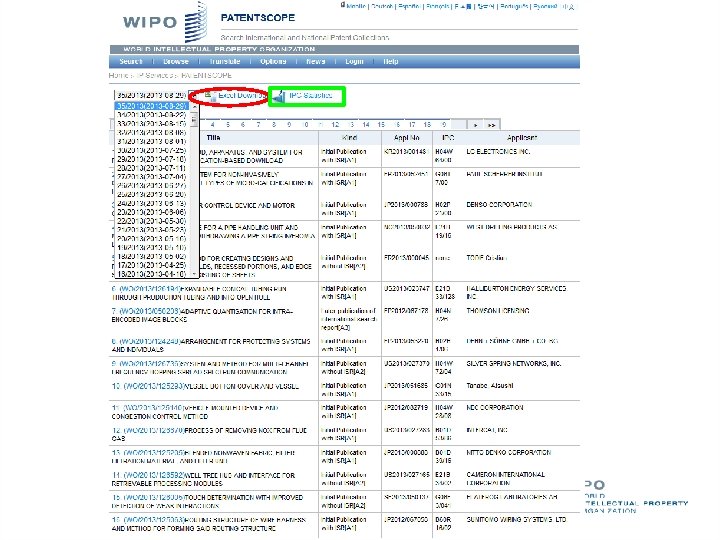Click the IPC Statistics bar chart icon
This screenshot has width=720, height=540.
[279, 96]
